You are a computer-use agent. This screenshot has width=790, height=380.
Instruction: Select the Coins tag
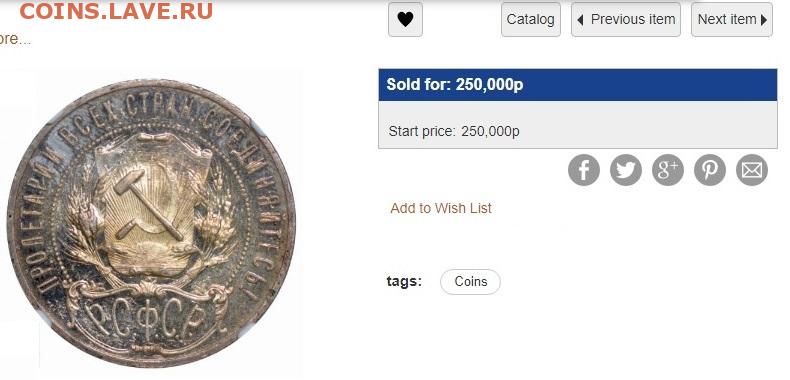(470, 282)
